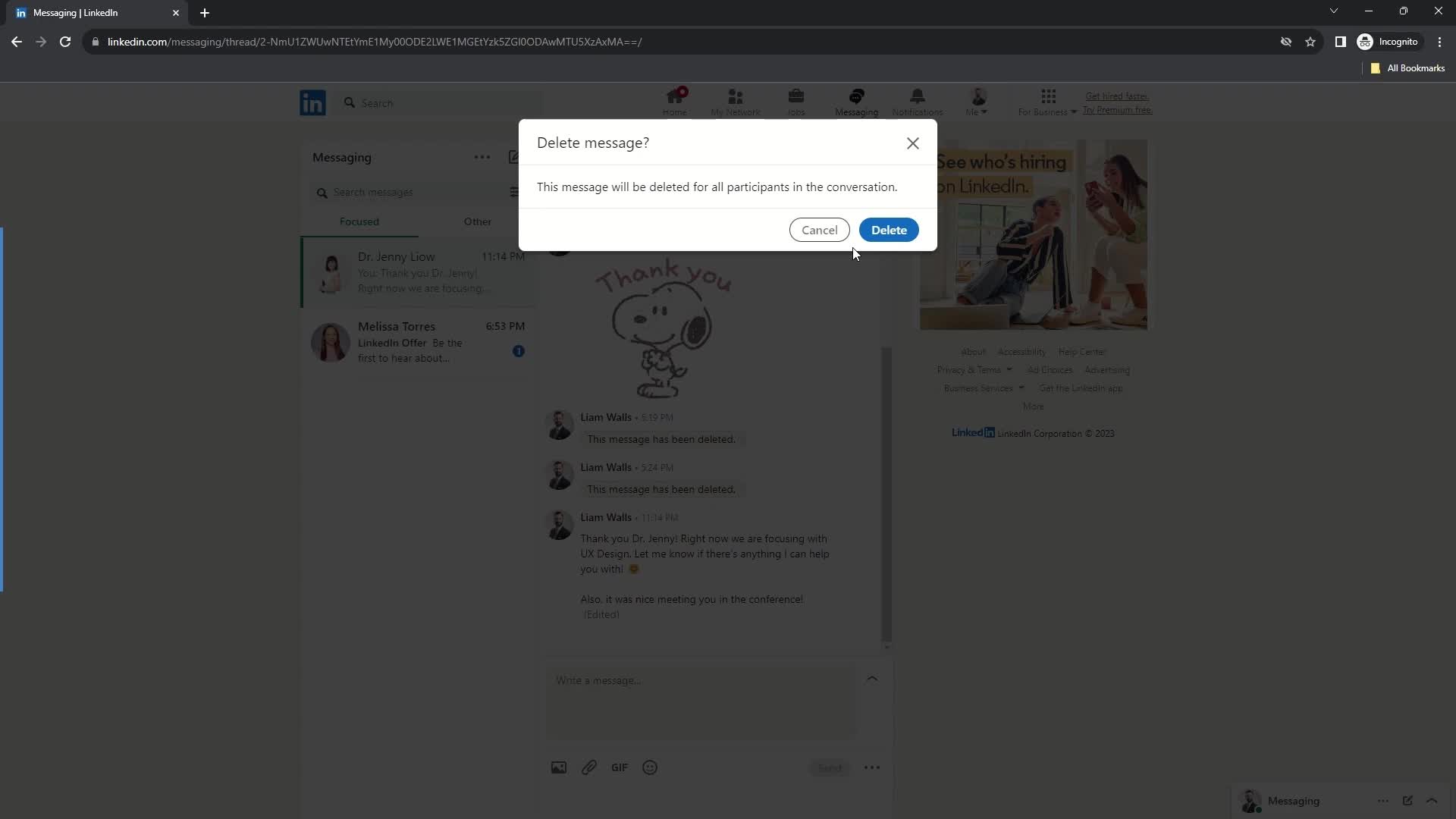Open the Help Center footer link

click(1081, 352)
